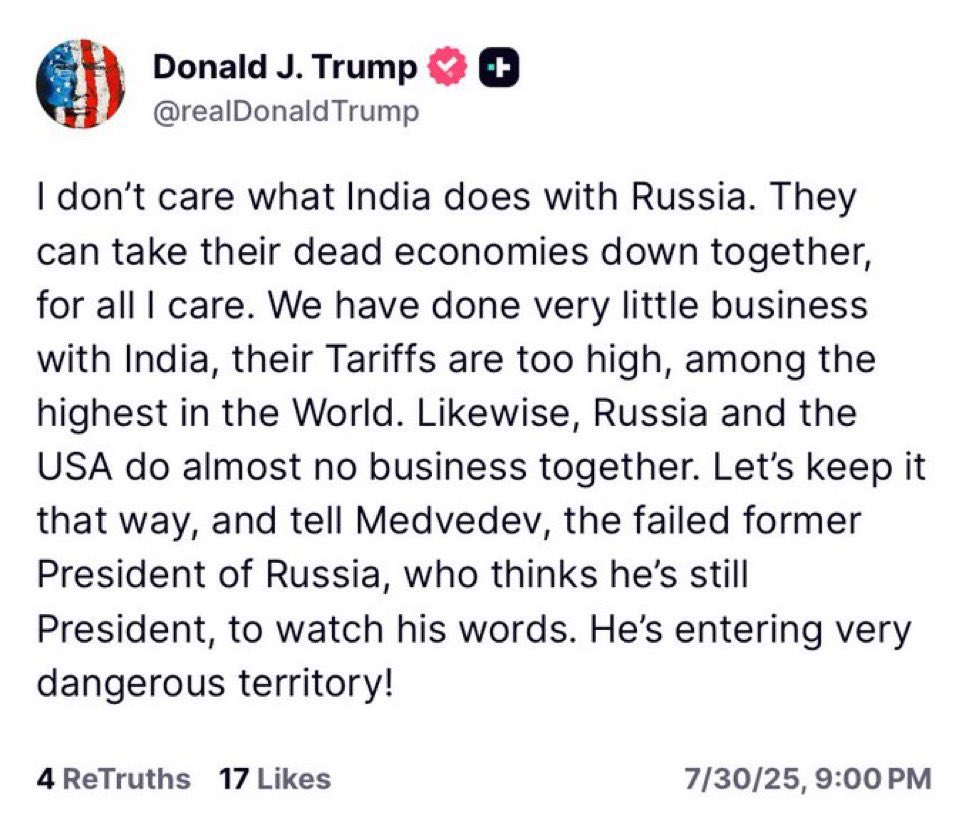Open the @realDonaldTrump handle link
This screenshot has width=968, height=835.
[286, 112]
